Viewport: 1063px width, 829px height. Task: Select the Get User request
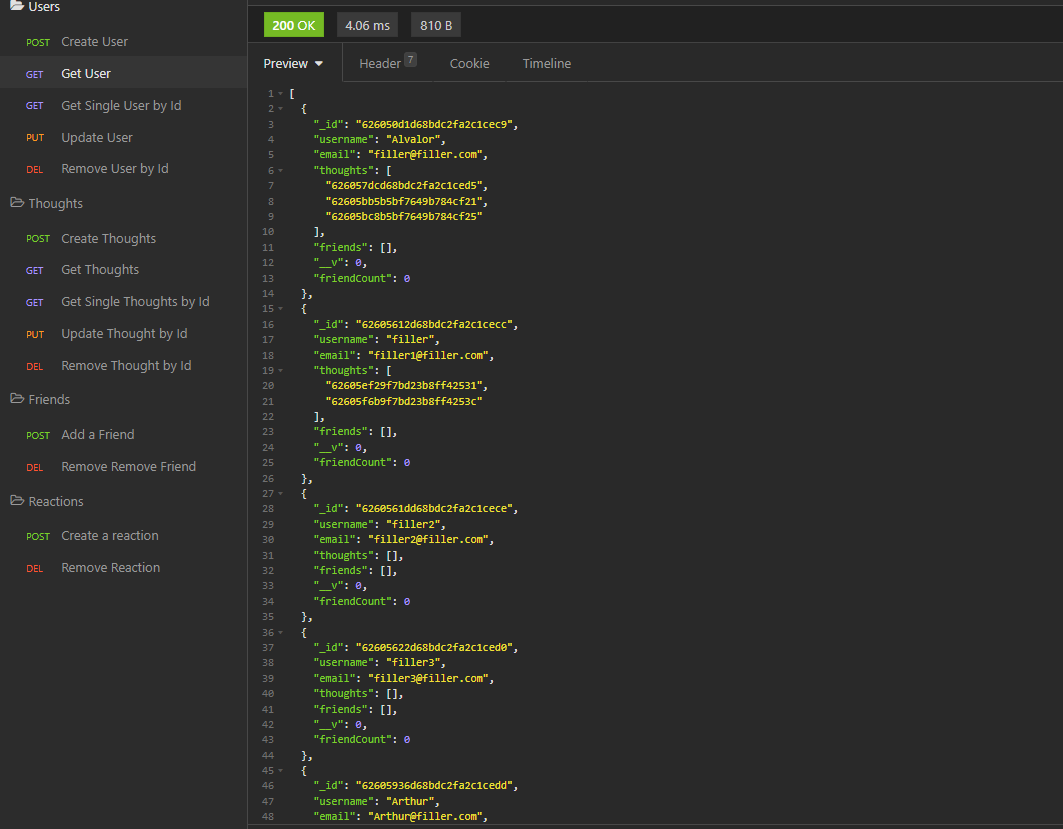123,73
